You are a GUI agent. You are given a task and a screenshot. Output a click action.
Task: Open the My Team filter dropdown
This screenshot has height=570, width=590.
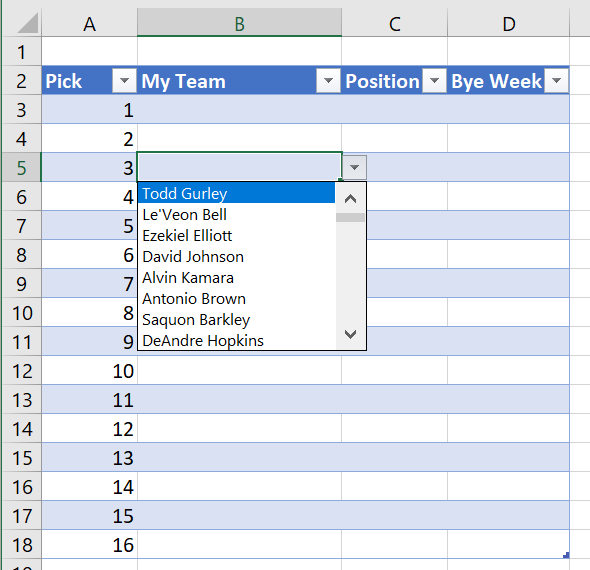328,81
